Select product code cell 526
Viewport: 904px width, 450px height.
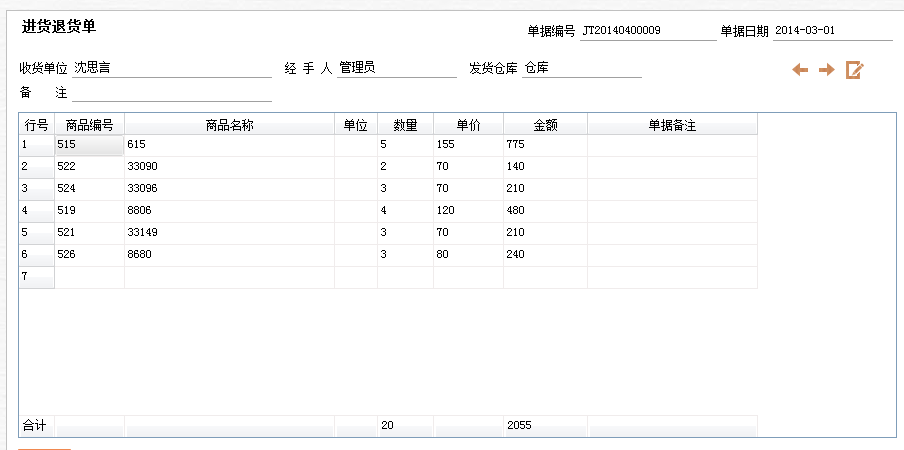pos(89,255)
